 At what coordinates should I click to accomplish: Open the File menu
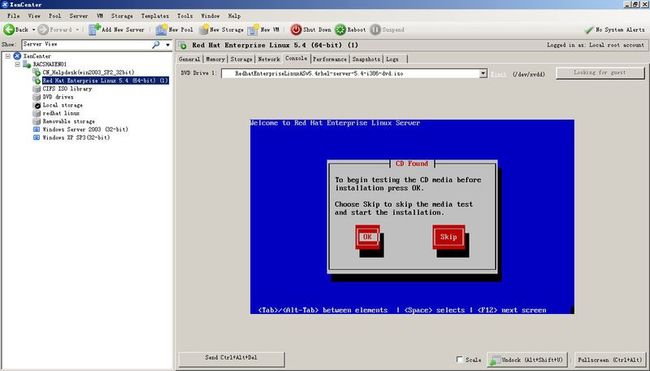(x=13, y=16)
